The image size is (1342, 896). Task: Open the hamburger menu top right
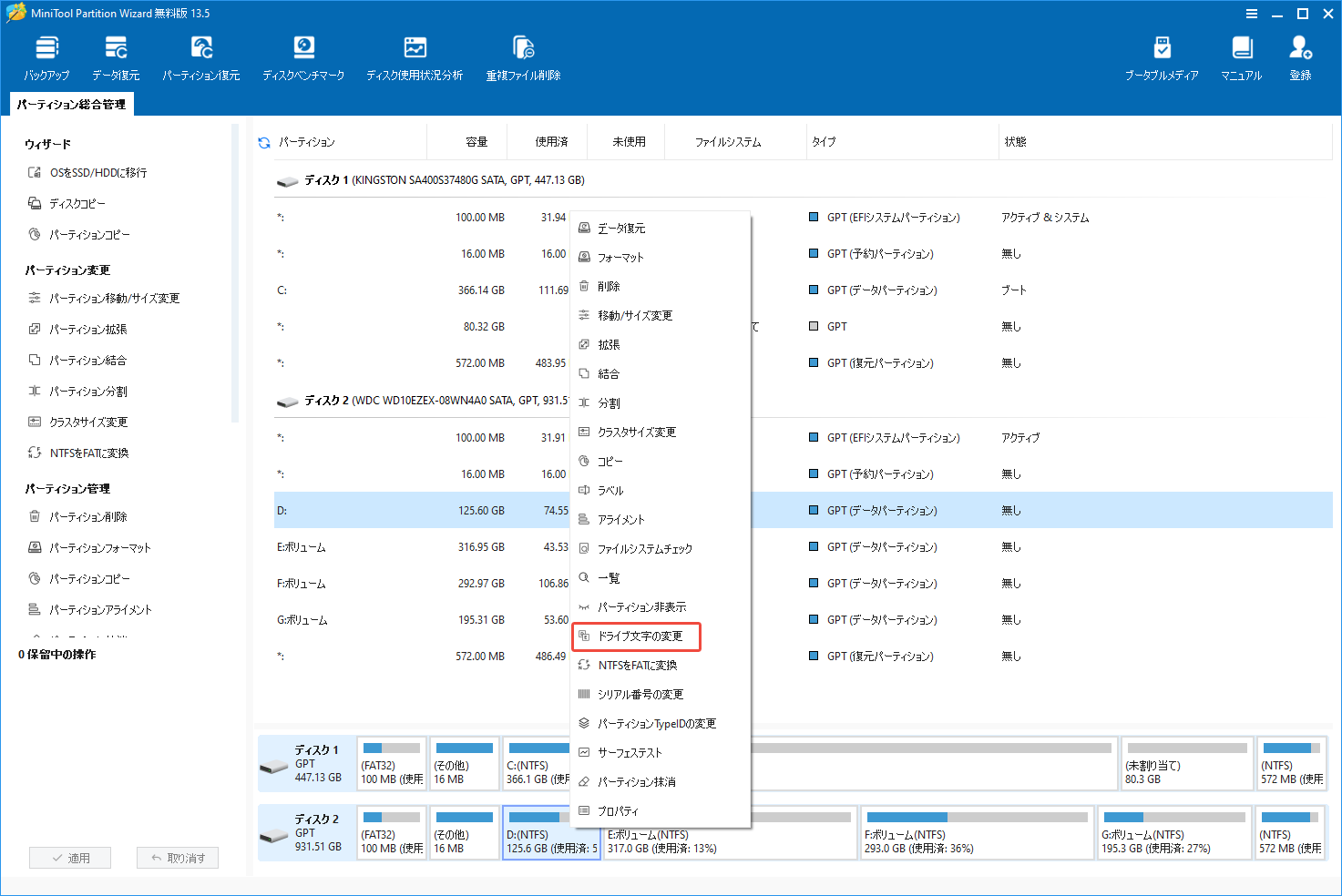point(1250,14)
